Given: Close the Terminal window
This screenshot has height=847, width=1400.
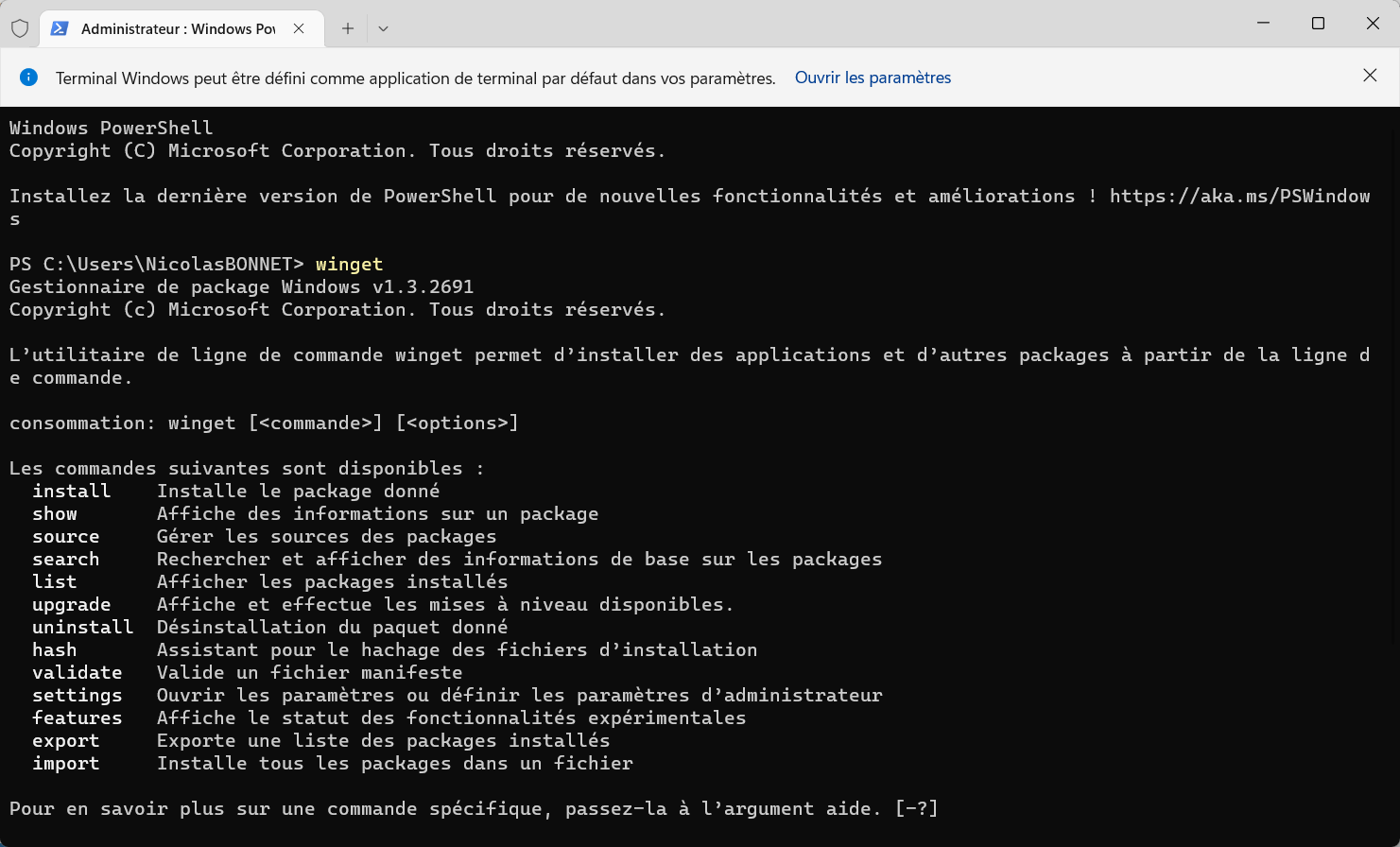Looking at the screenshot, I should click(1373, 24).
